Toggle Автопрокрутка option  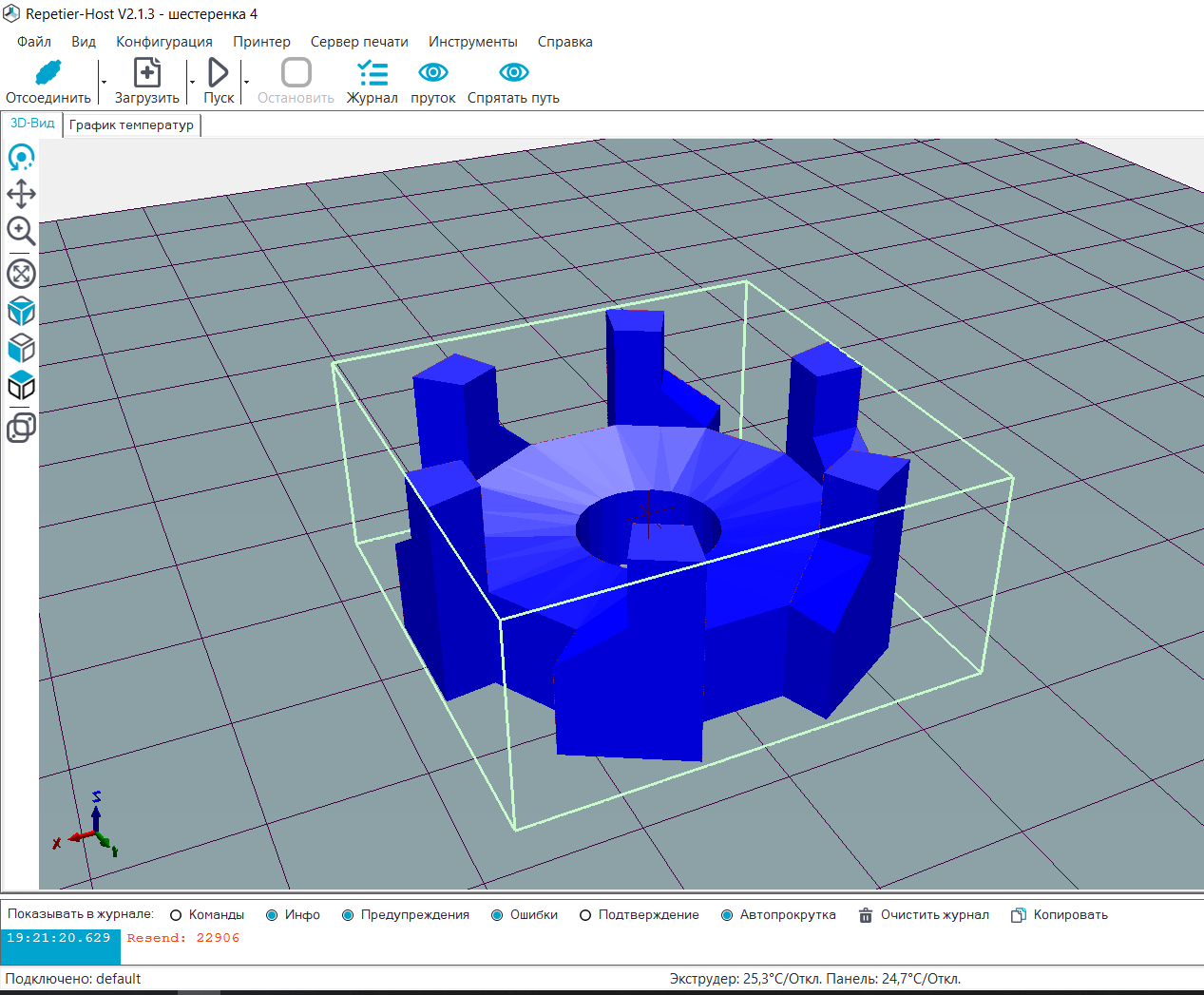727,915
